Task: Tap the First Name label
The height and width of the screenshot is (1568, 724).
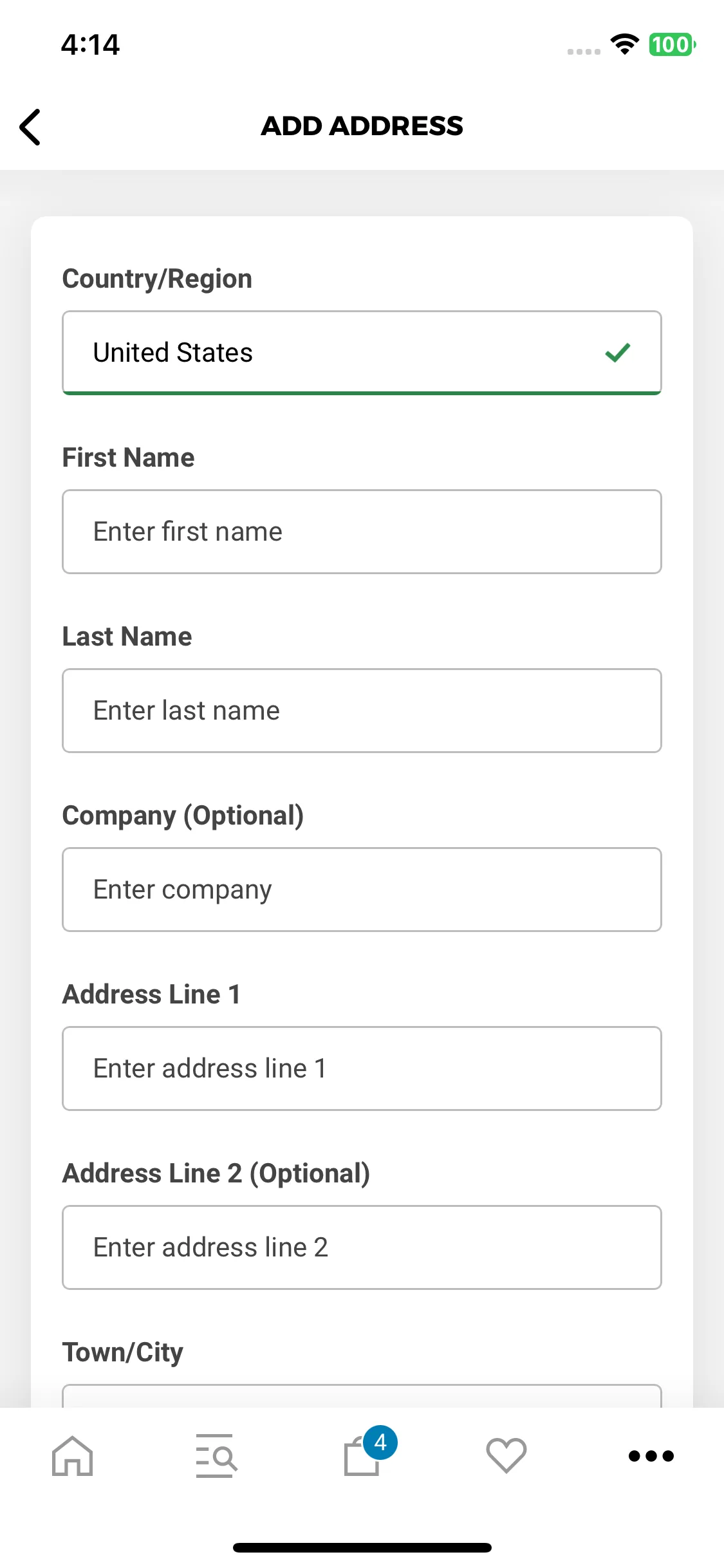Action: [128, 458]
